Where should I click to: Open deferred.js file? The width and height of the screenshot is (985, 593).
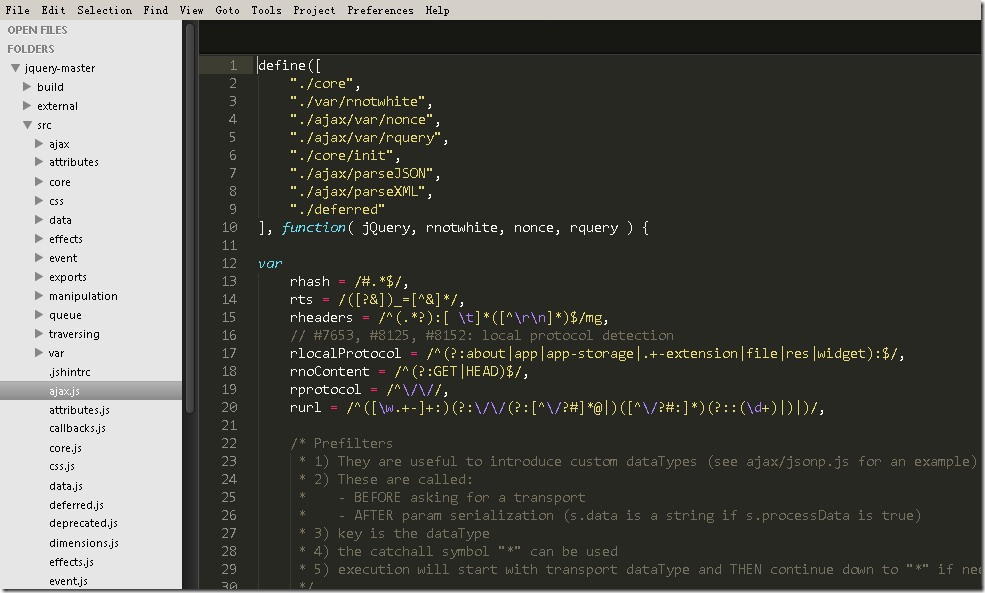pyautogui.click(x=76, y=505)
